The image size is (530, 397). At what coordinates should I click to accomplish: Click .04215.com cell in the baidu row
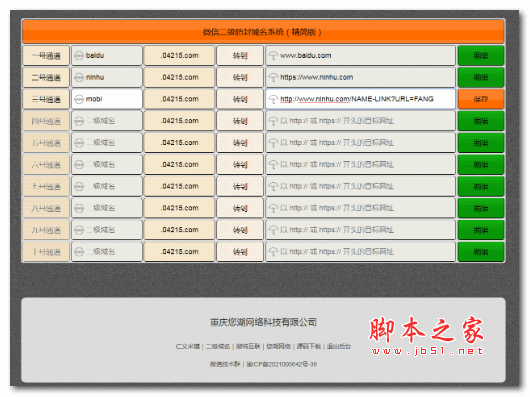point(179,55)
